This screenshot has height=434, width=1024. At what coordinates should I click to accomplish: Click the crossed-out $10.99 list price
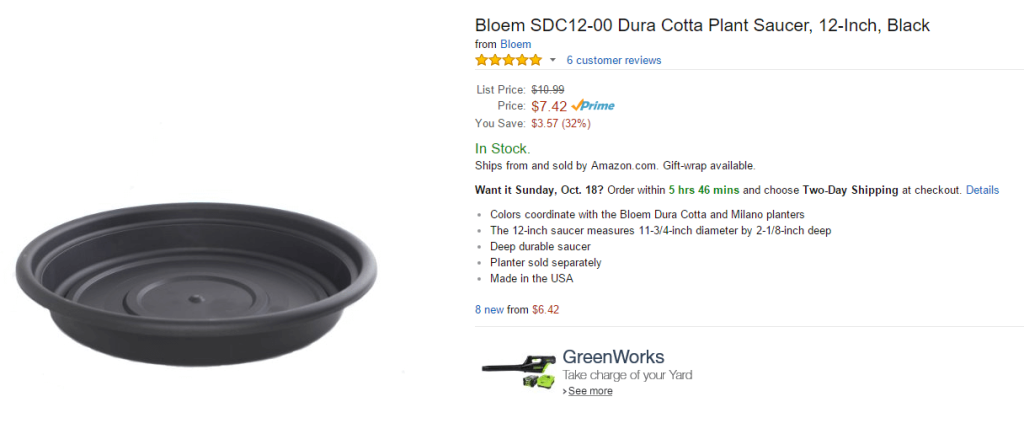pos(547,90)
